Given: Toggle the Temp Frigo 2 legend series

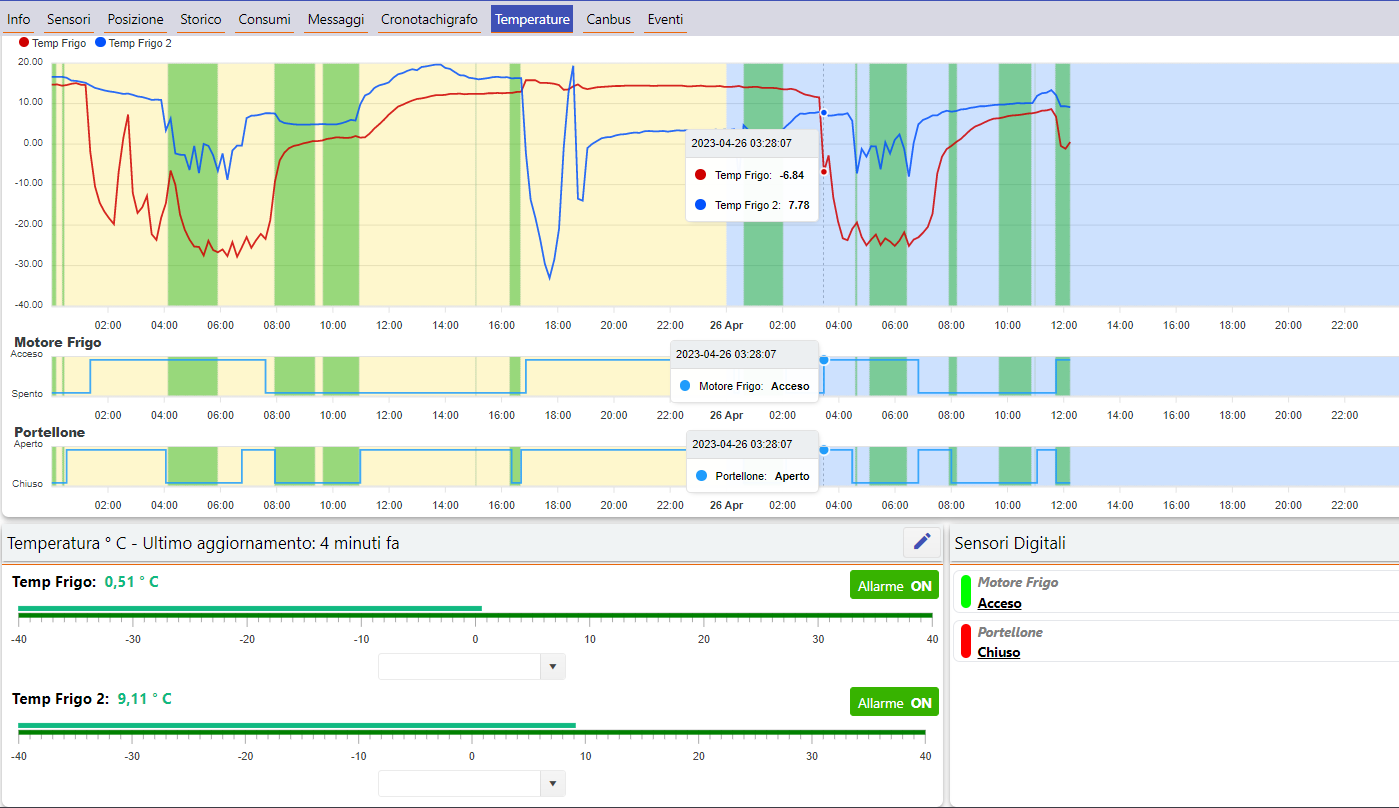Looking at the screenshot, I should click(134, 43).
